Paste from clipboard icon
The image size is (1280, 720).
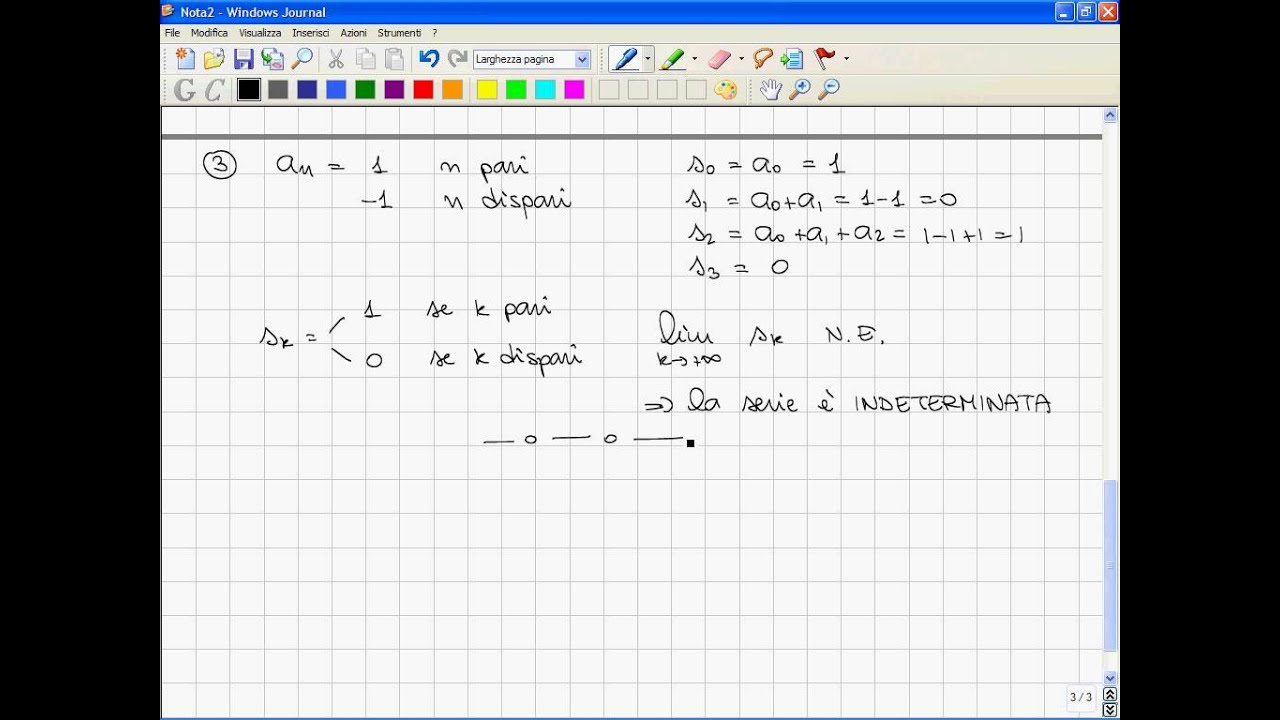tap(395, 59)
